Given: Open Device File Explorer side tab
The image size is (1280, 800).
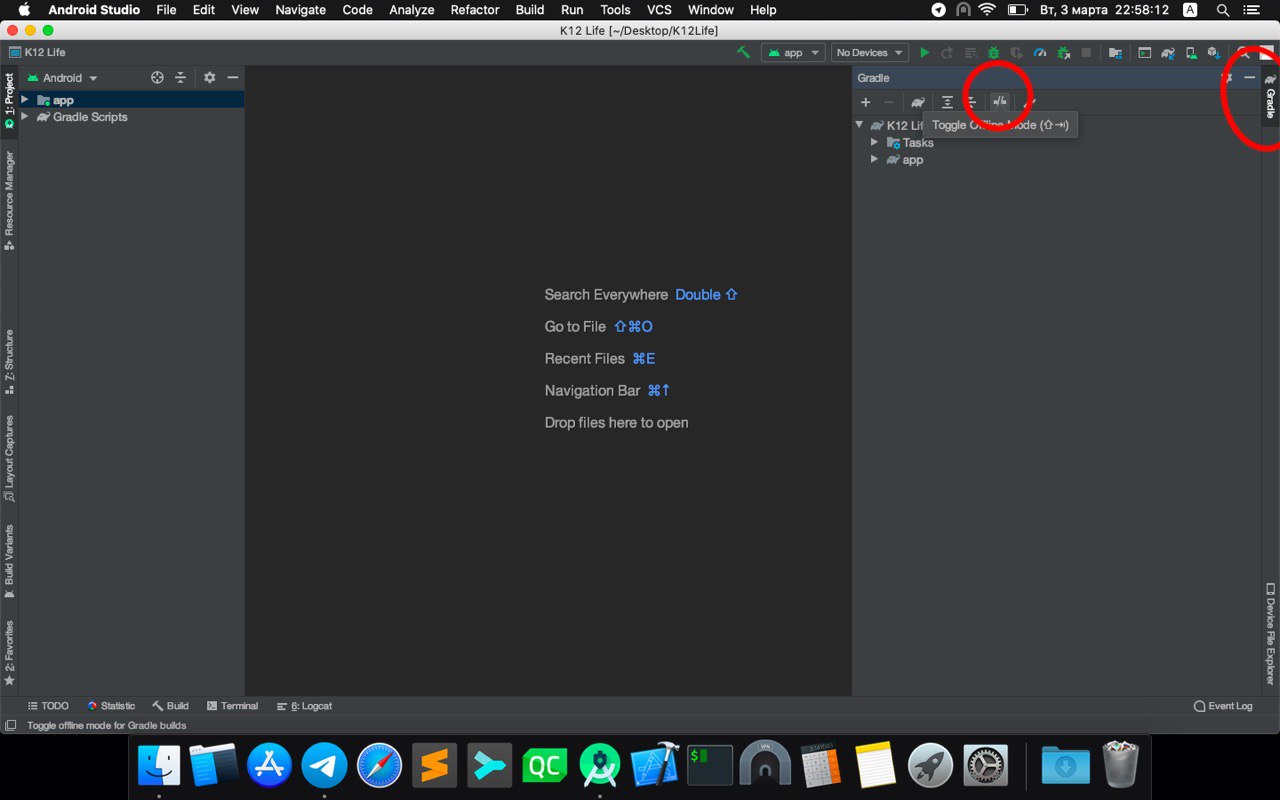Looking at the screenshot, I should tap(1270, 634).
